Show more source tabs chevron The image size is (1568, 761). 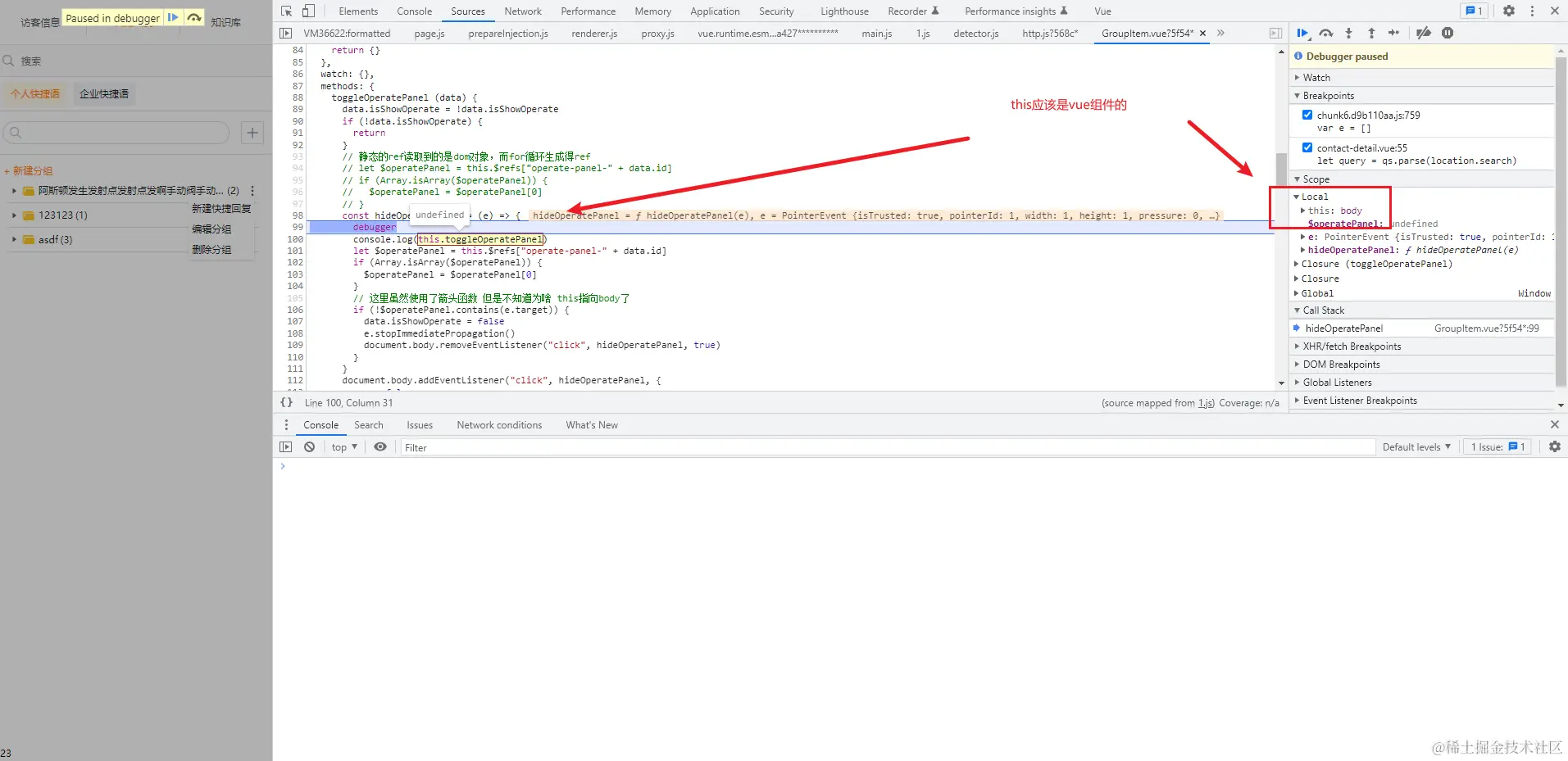pyautogui.click(x=1220, y=34)
